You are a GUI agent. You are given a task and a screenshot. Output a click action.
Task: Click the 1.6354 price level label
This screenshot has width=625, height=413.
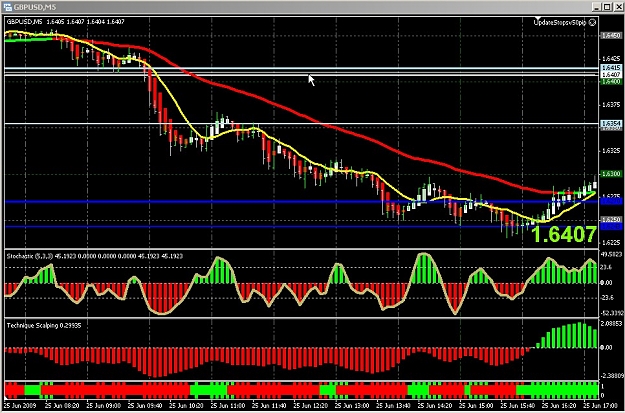610,124
